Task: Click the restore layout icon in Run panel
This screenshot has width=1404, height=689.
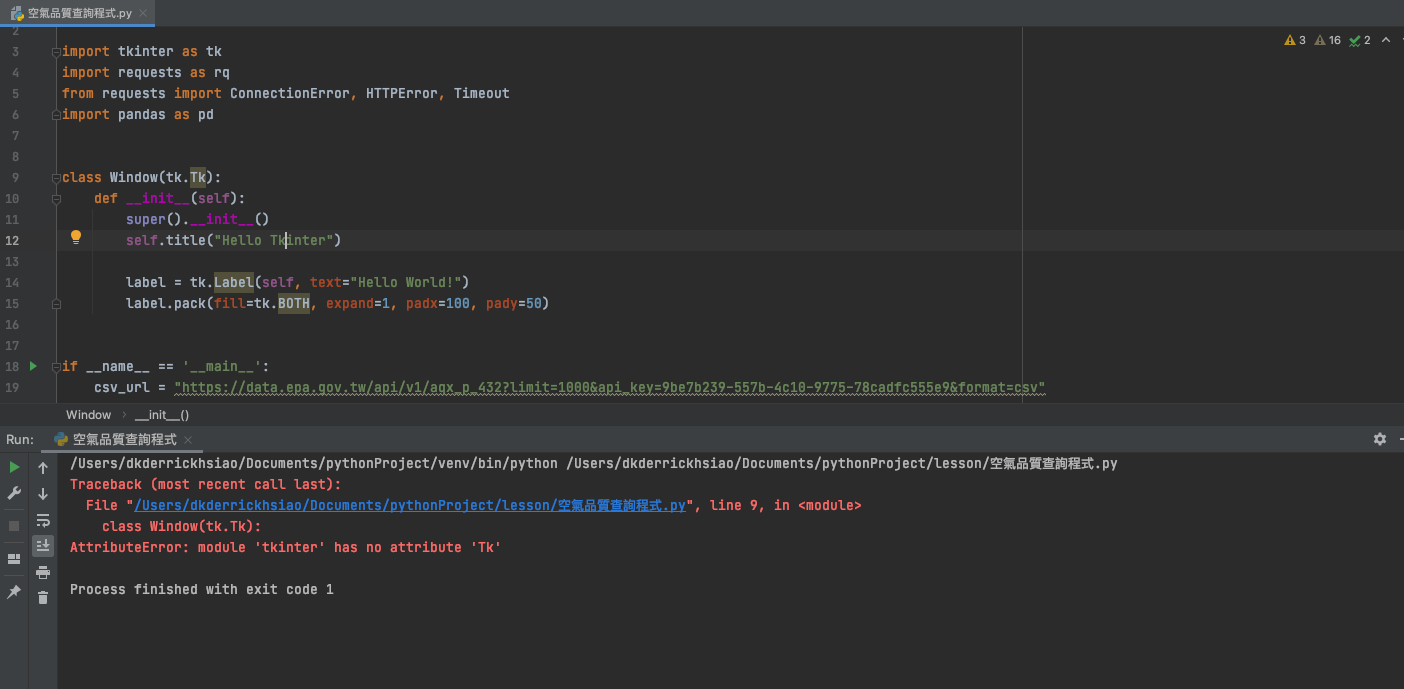Action: tap(14, 559)
